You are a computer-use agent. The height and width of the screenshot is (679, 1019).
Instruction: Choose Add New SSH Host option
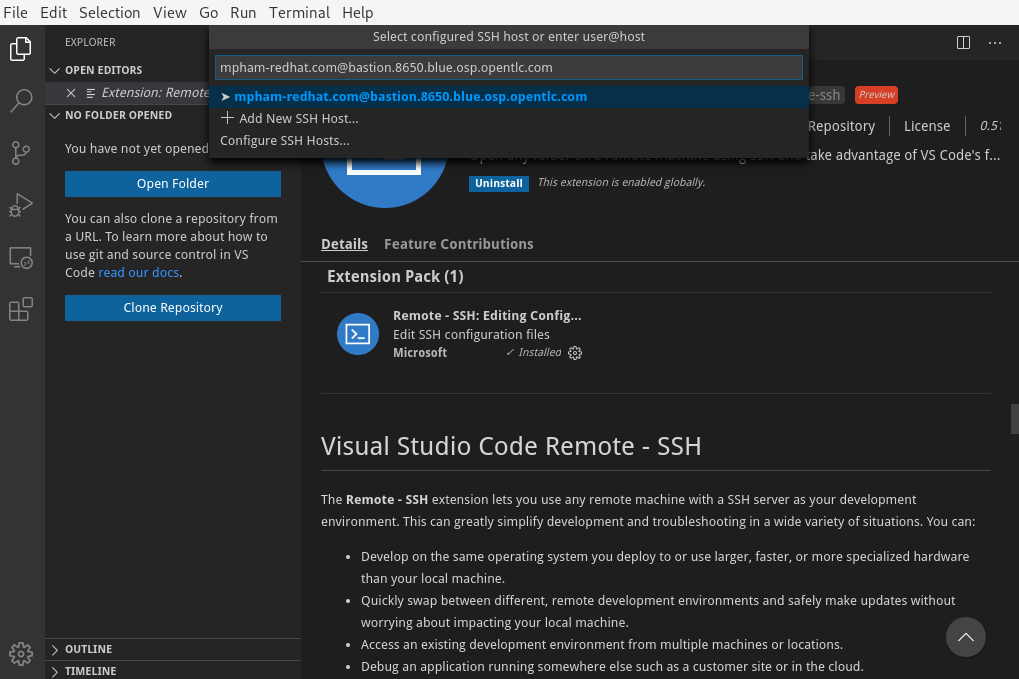509,118
